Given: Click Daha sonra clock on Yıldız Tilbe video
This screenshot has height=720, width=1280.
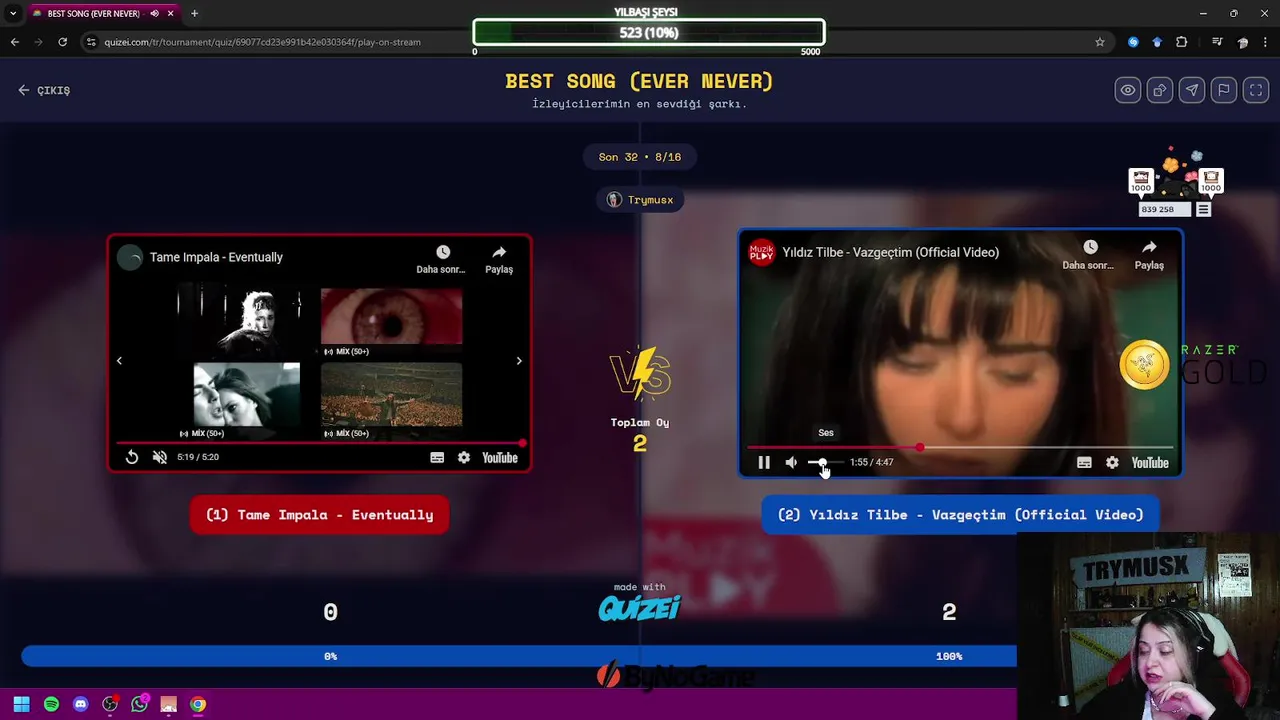Looking at the screenshot, I should 1089,255.
